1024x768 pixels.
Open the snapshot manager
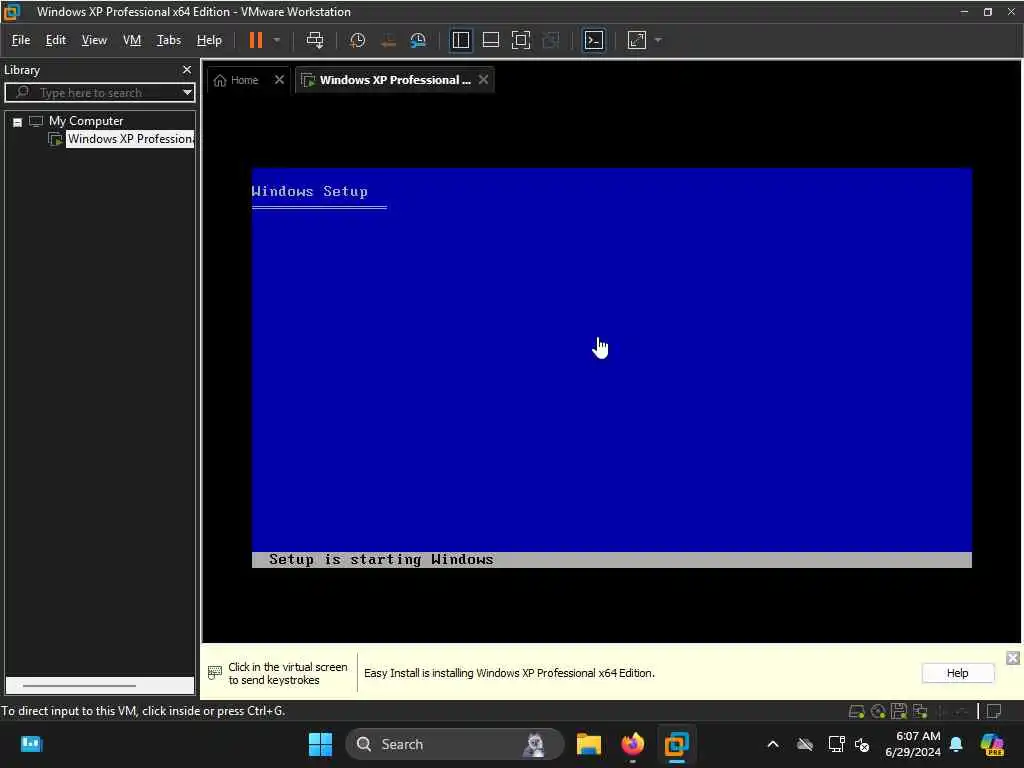418,40
